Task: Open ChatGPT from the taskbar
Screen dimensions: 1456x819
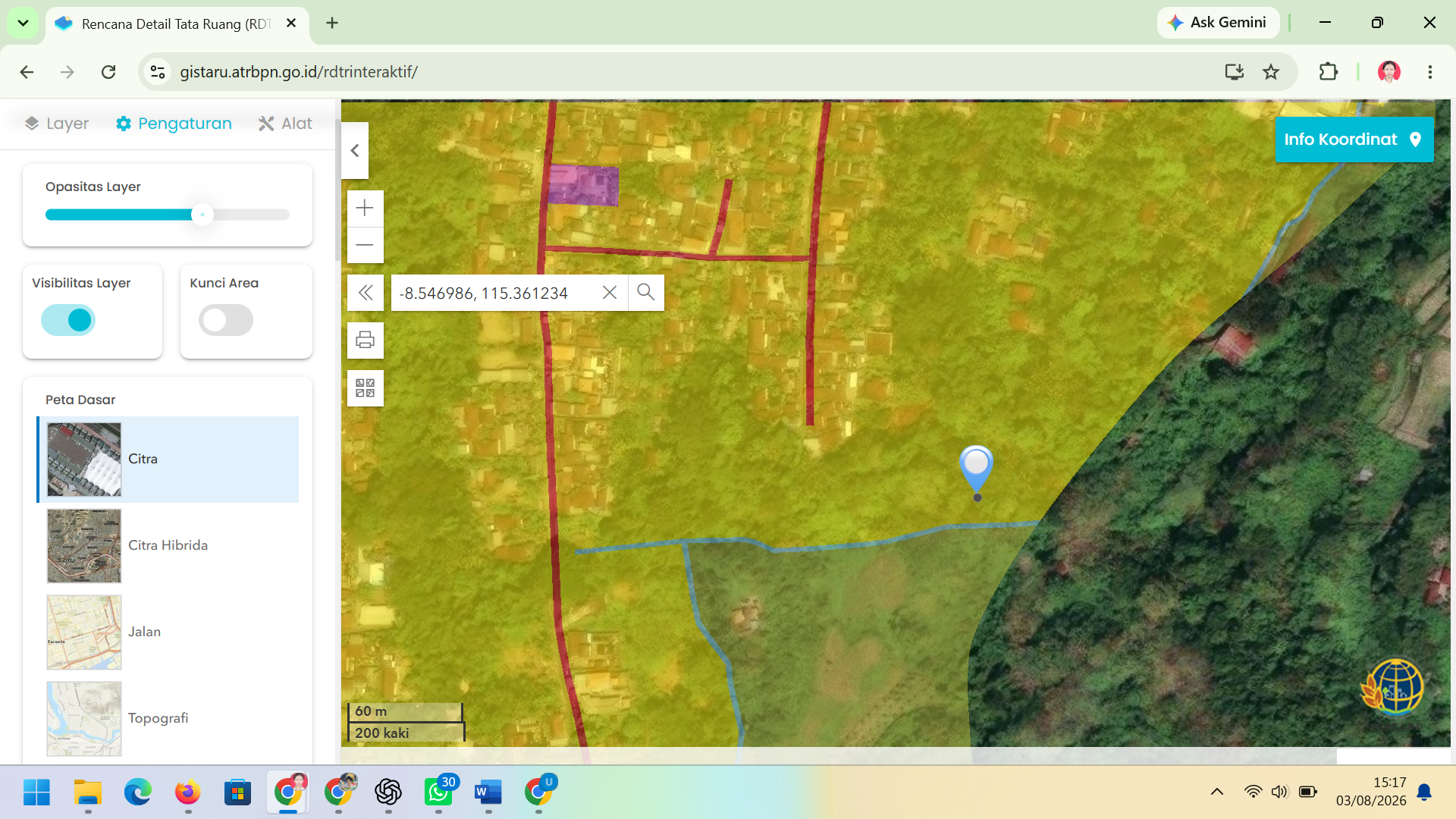Action: pyautogui.click(x=388, y=792)
